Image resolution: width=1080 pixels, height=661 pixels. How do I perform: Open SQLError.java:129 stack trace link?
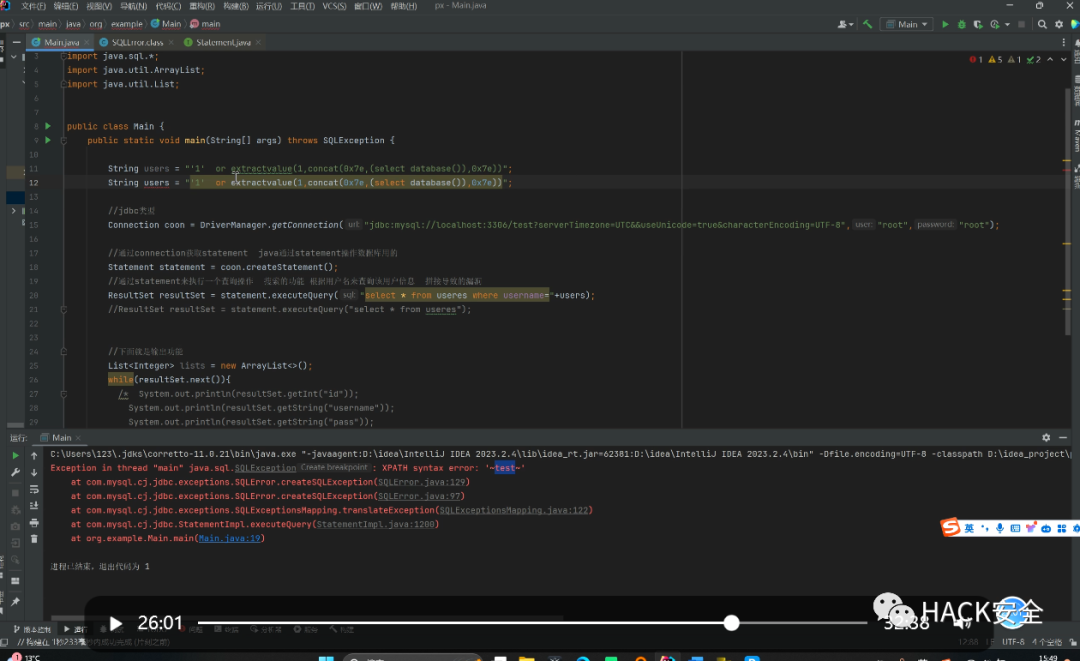[422, 483]
